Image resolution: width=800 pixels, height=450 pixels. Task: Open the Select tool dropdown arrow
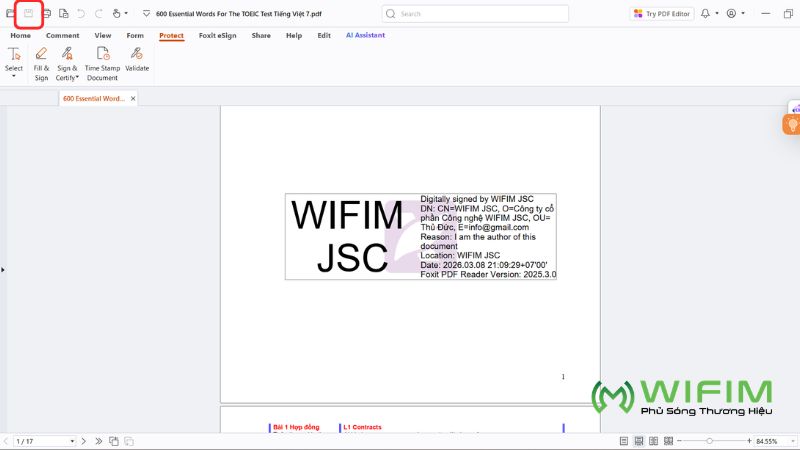coord(14,77)
